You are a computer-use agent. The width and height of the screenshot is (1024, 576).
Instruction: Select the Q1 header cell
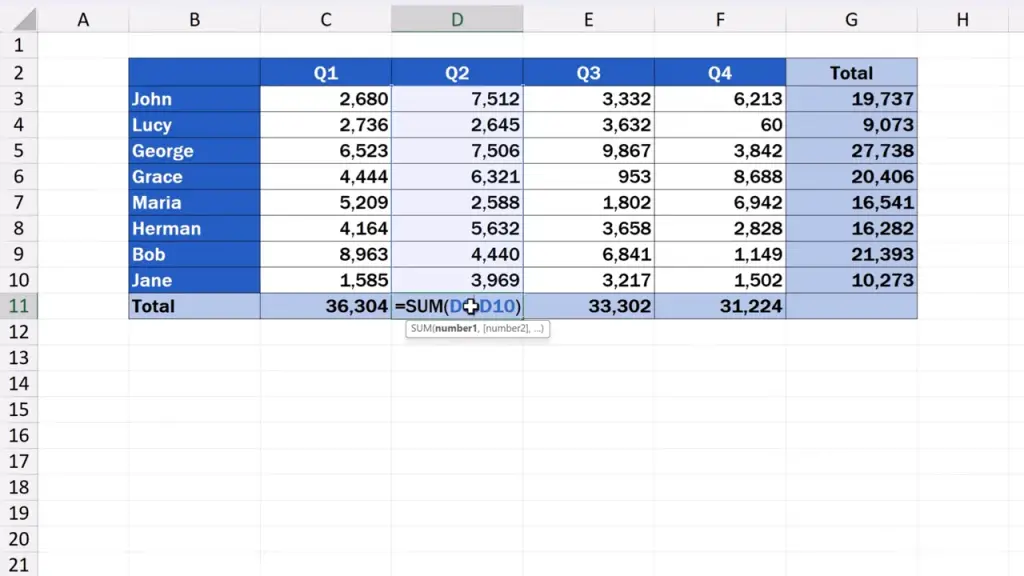click(x=325, y=73)
